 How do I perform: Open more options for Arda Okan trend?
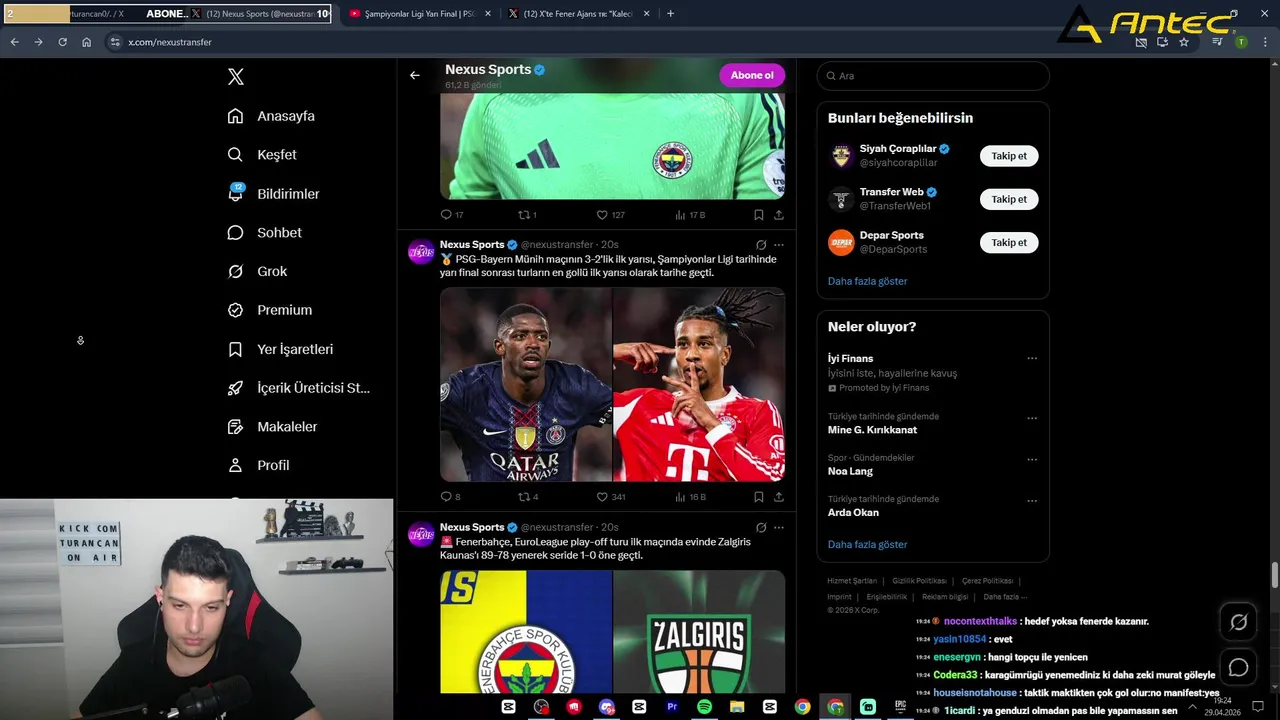click(1032, 501)
